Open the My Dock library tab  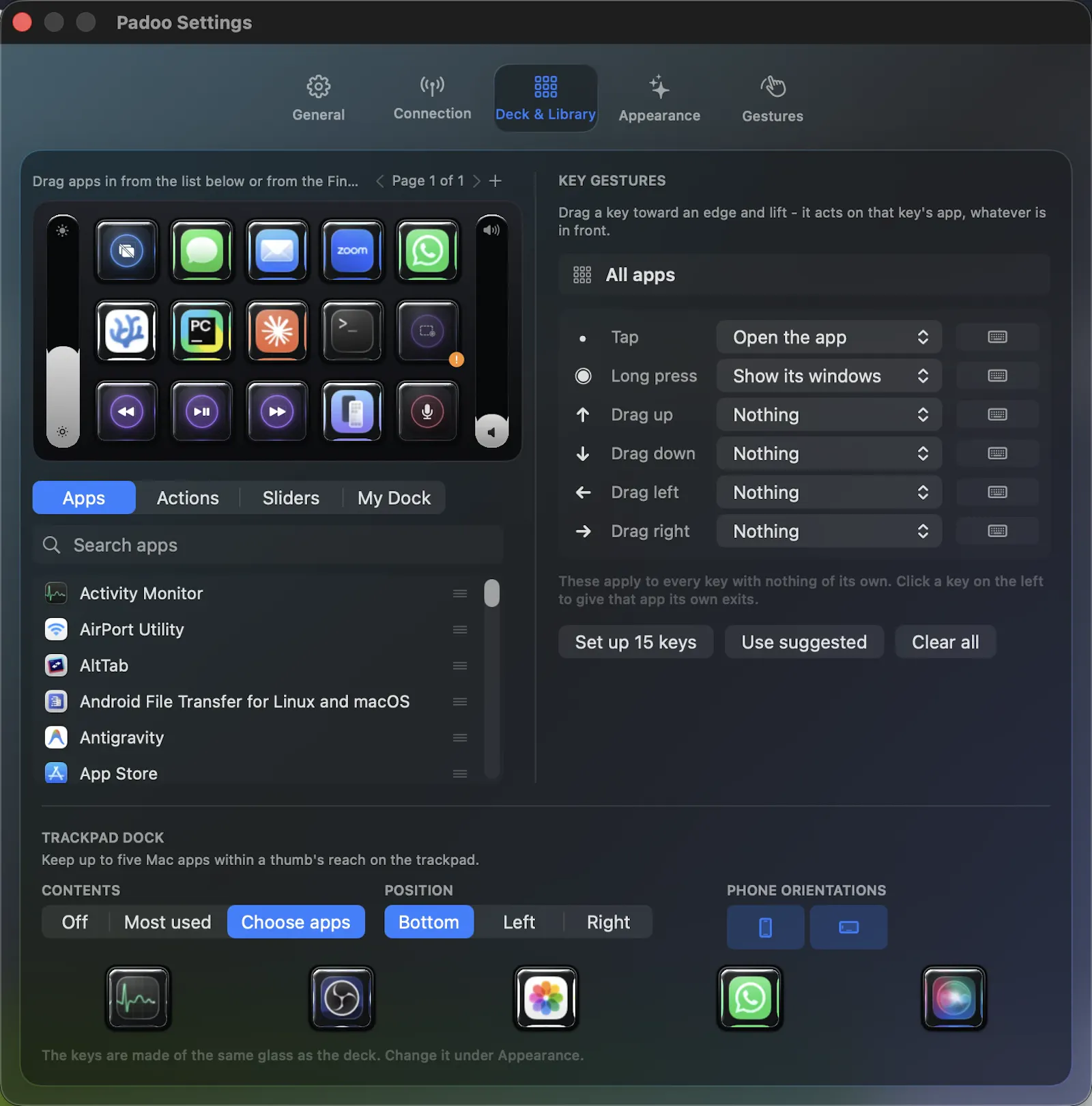[394, 498]
